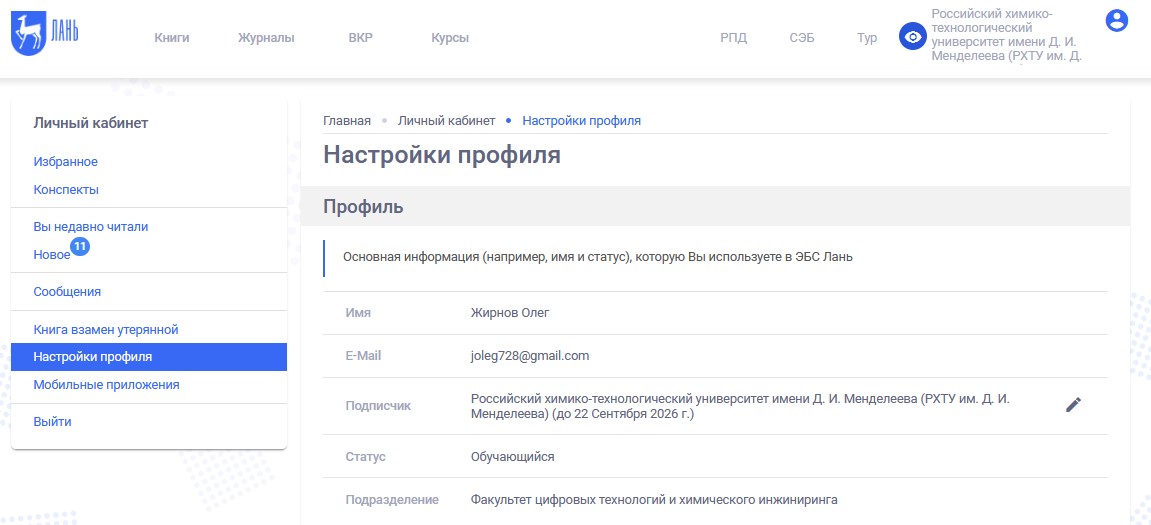Open the Тур link
The height and width of the screenshot is (525, 1151).
coord(867,38)
